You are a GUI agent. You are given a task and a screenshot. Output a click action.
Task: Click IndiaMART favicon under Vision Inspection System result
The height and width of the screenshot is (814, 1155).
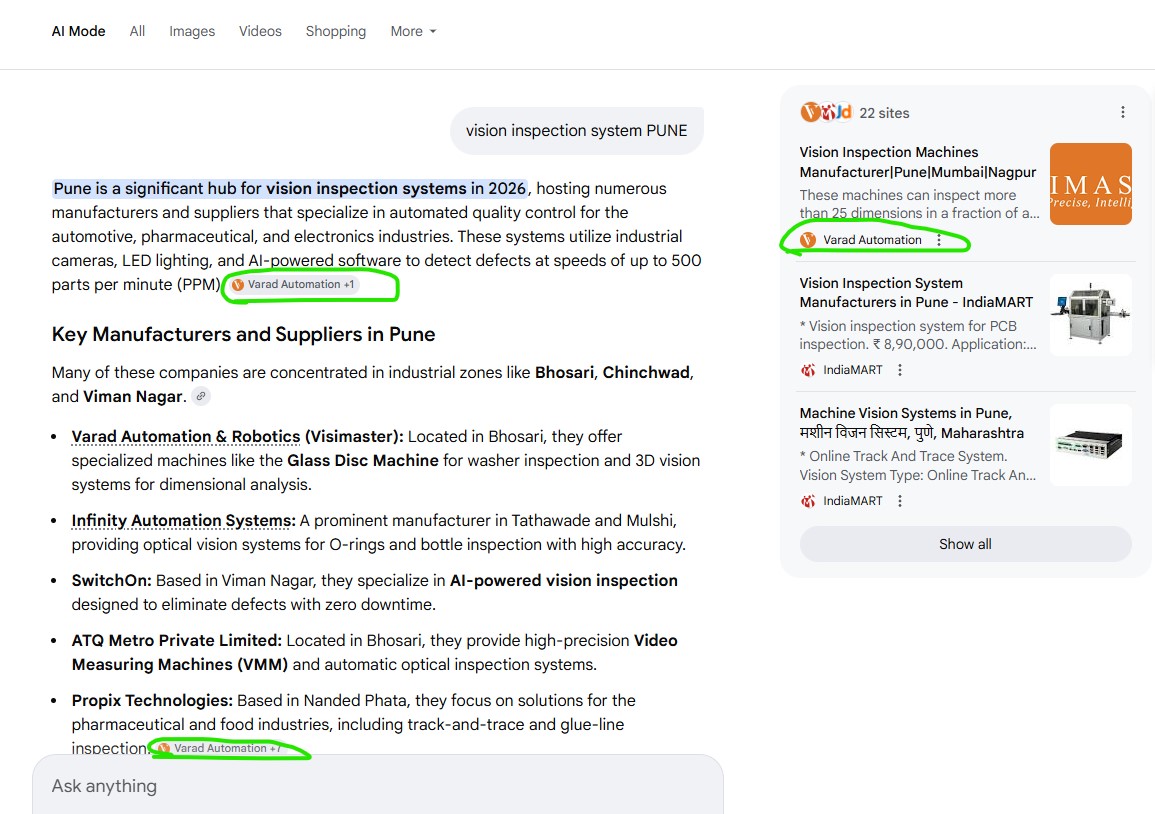click(x=808, y=370)
